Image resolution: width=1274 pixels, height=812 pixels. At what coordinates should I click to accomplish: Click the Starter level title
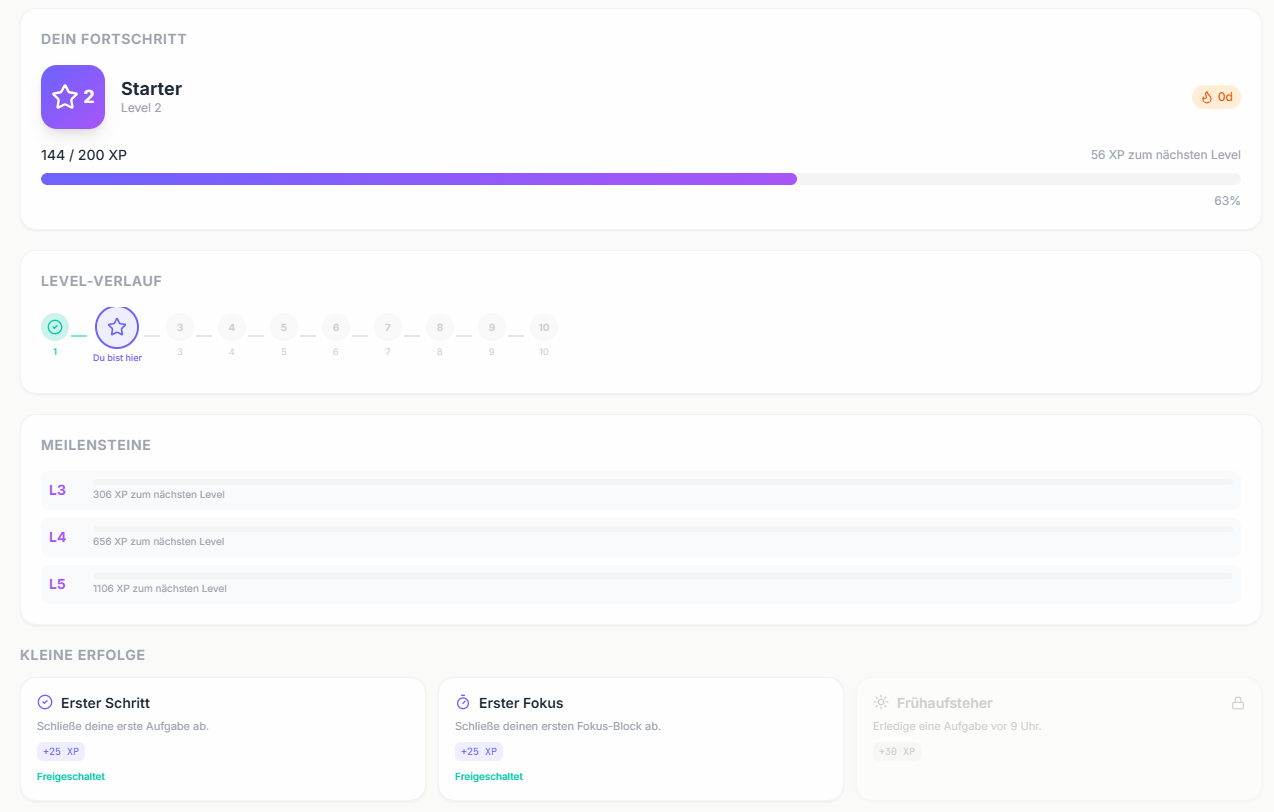tap(151, 89)
